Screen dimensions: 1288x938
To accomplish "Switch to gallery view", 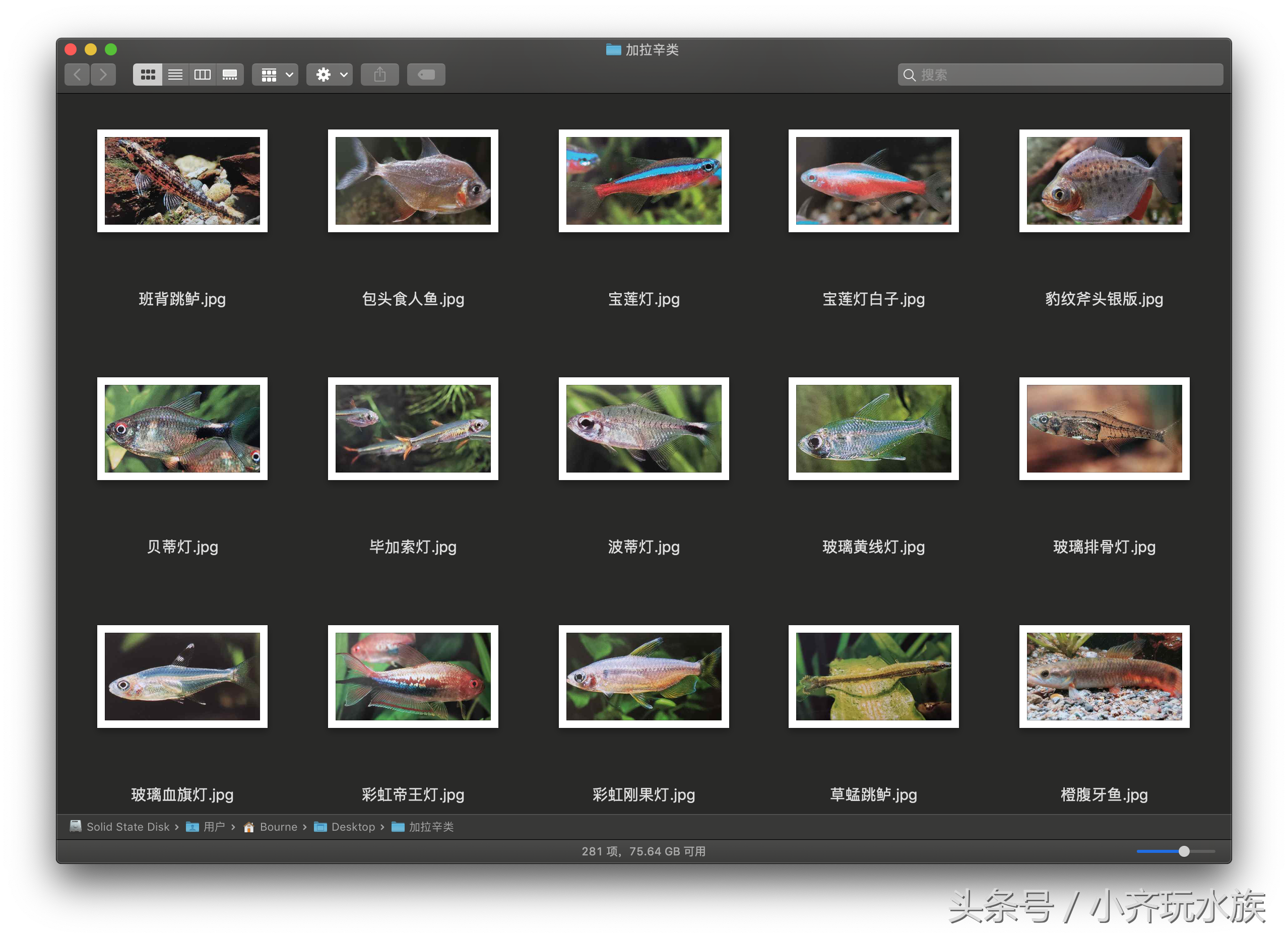I will (230, 75).
